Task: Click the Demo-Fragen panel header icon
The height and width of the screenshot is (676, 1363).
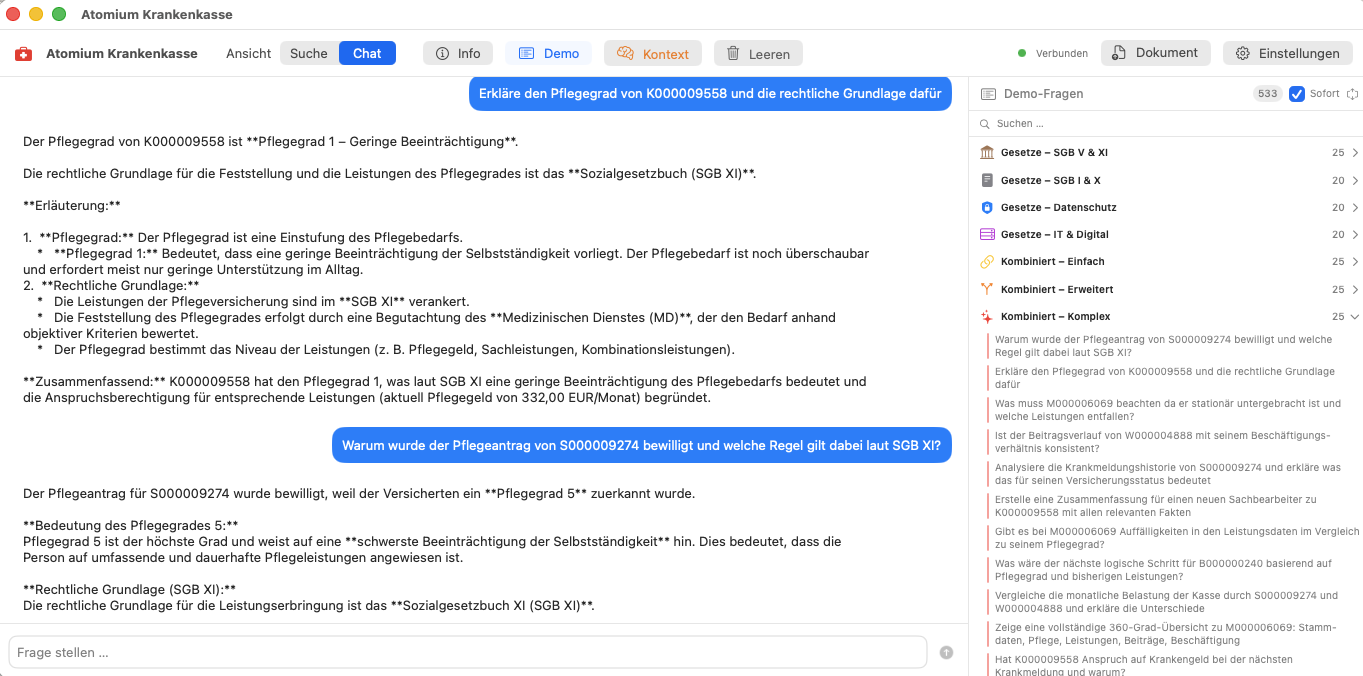Action: [x=988, y=94]
